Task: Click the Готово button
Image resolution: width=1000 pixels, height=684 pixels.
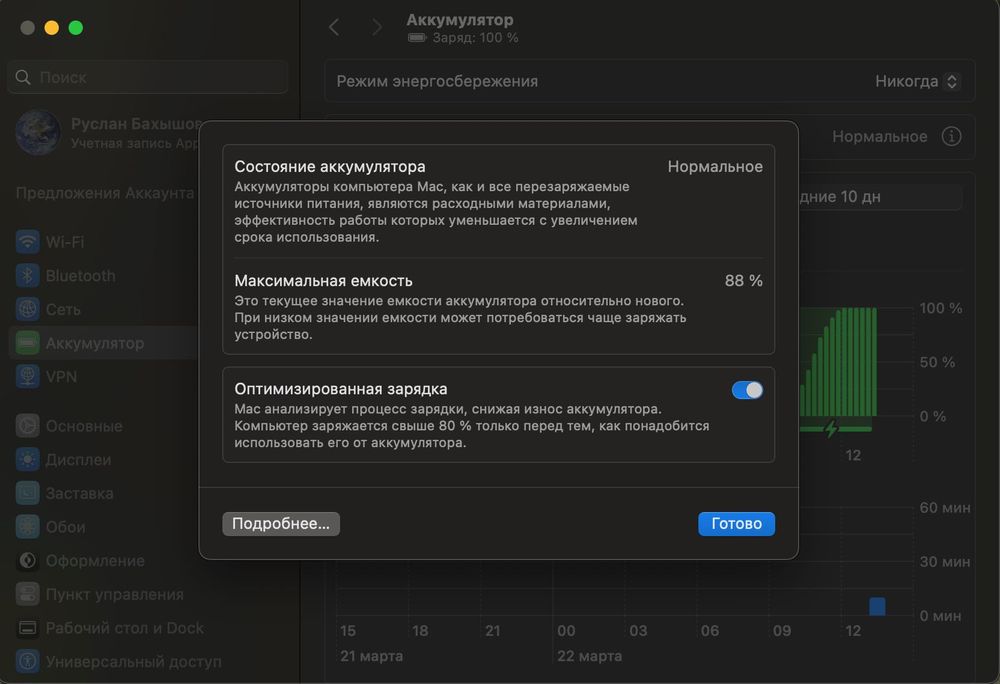Action: click(736, 523)
